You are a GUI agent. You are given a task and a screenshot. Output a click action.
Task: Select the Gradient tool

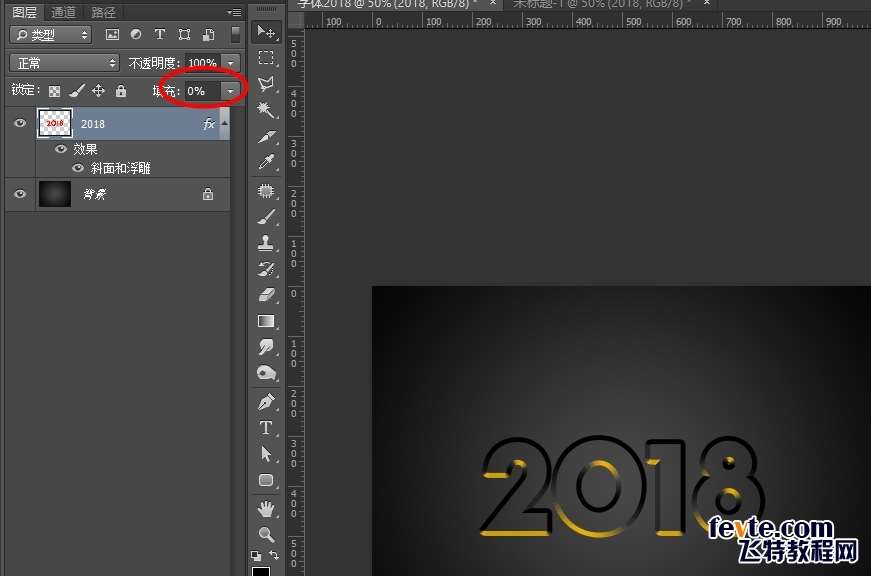pos(266,321)
